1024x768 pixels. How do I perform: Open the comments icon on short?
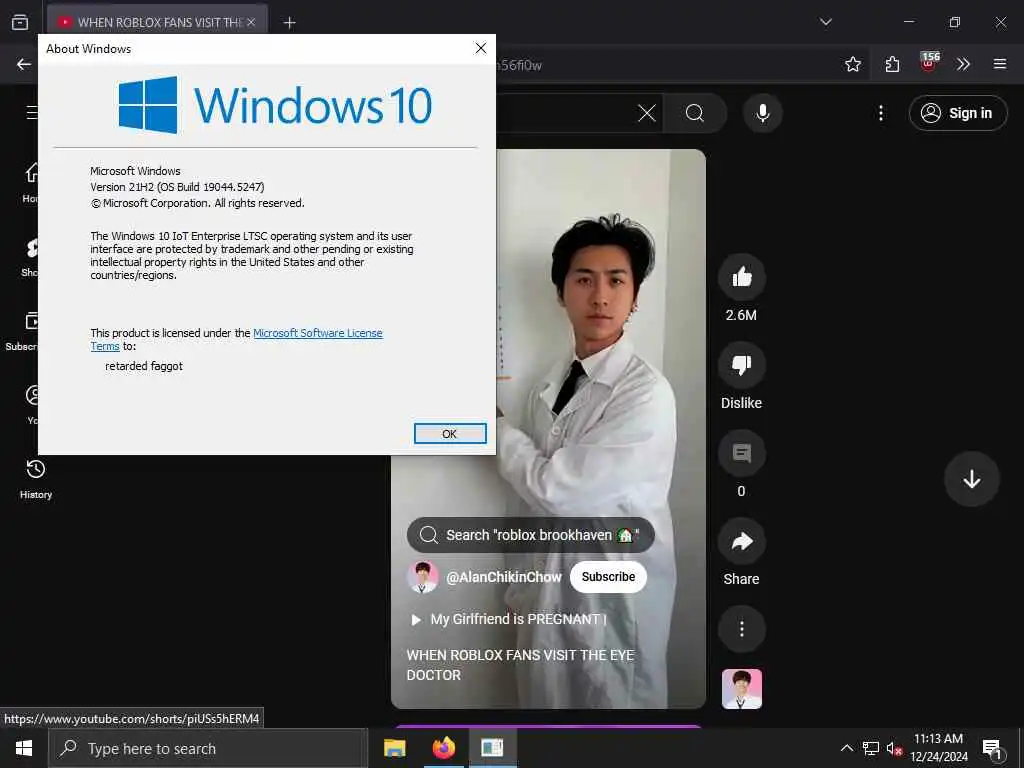click(x=741, y=453)
